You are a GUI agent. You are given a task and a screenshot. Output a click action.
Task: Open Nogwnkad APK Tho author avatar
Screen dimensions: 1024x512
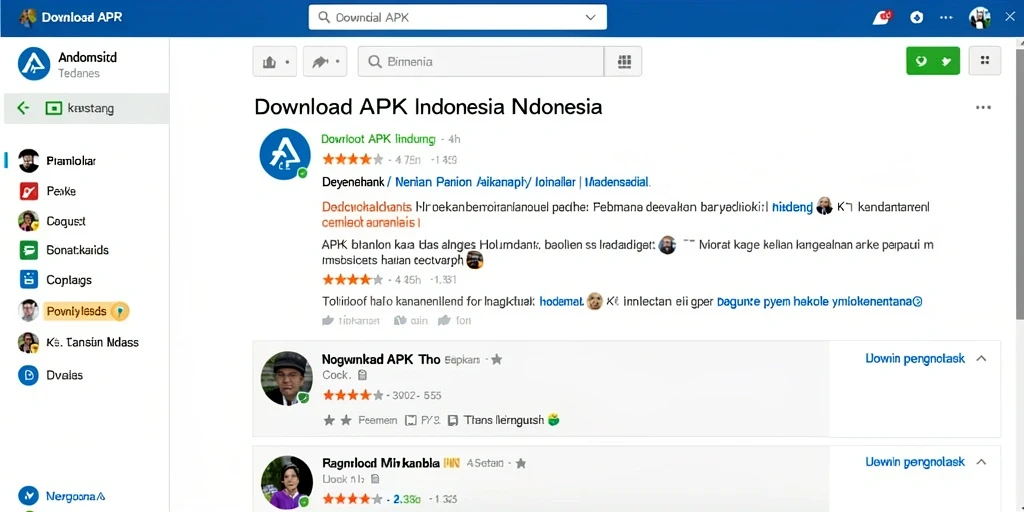point(285,378)
